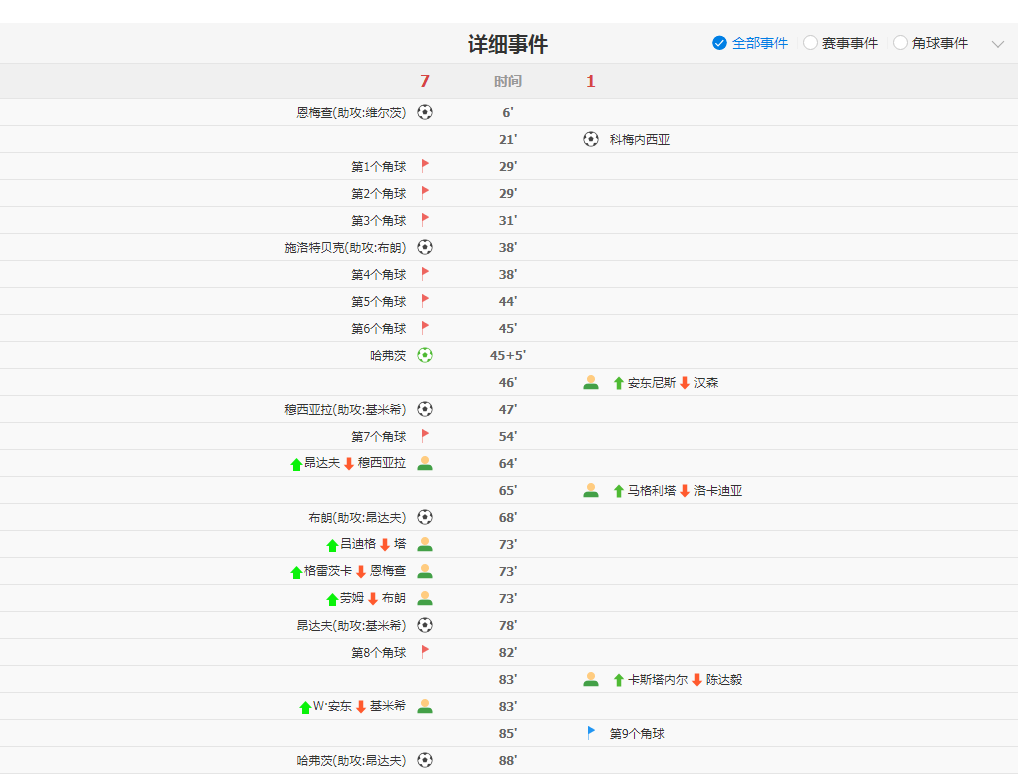Click the red corner flag for 第4个角球
1021x777 pixels.
[x=425, y=274]
